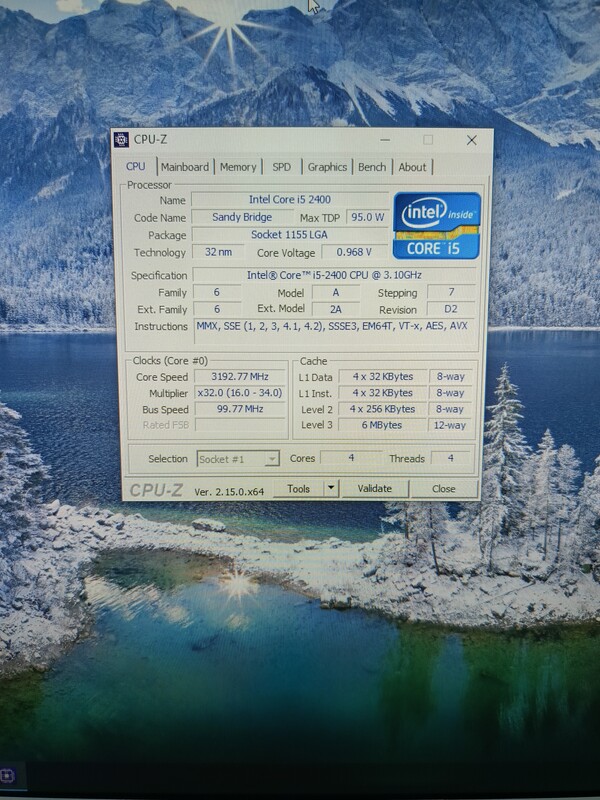The image size is (600, 800).
Task: Click the Max TDP value '95.0 W'
Action: click(367, 217)
